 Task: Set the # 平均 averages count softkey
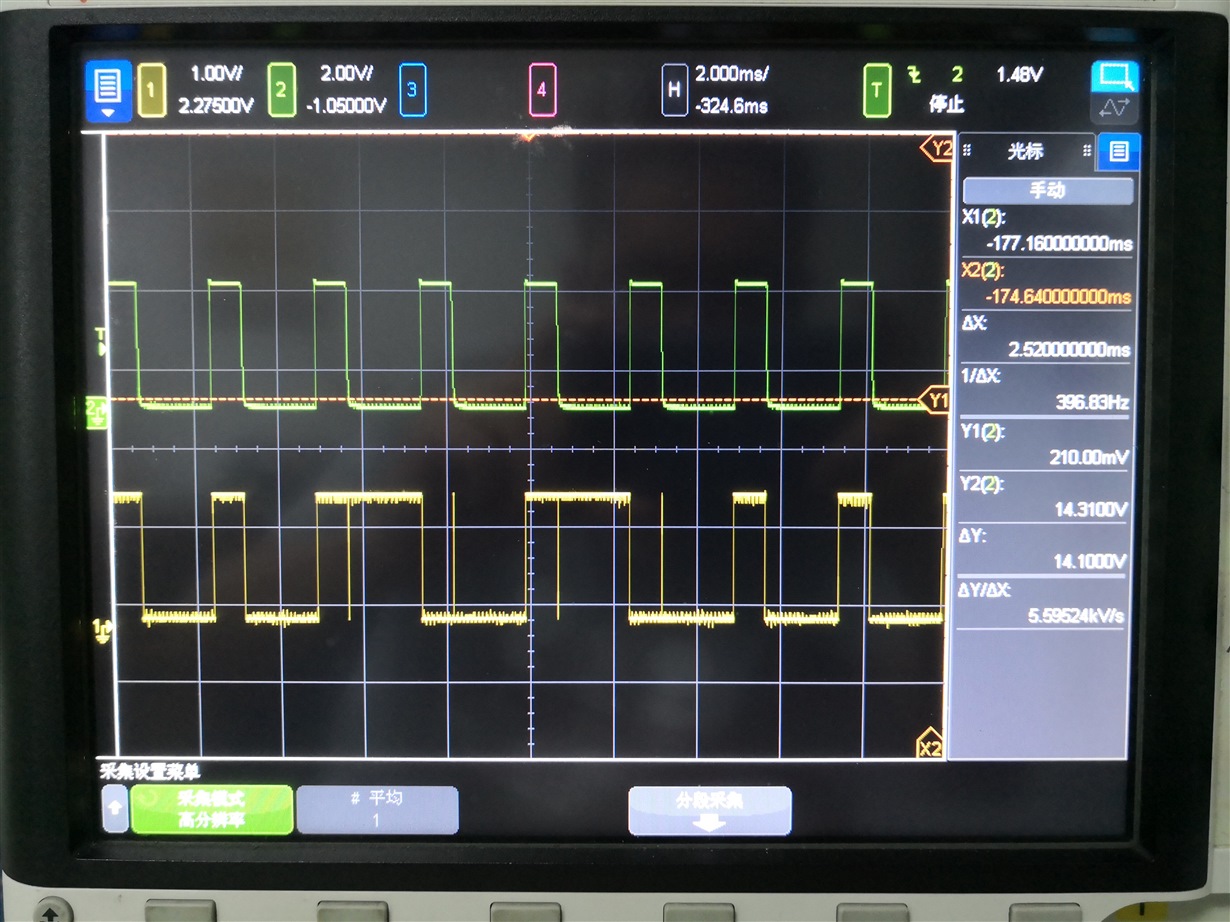point(377,809)
